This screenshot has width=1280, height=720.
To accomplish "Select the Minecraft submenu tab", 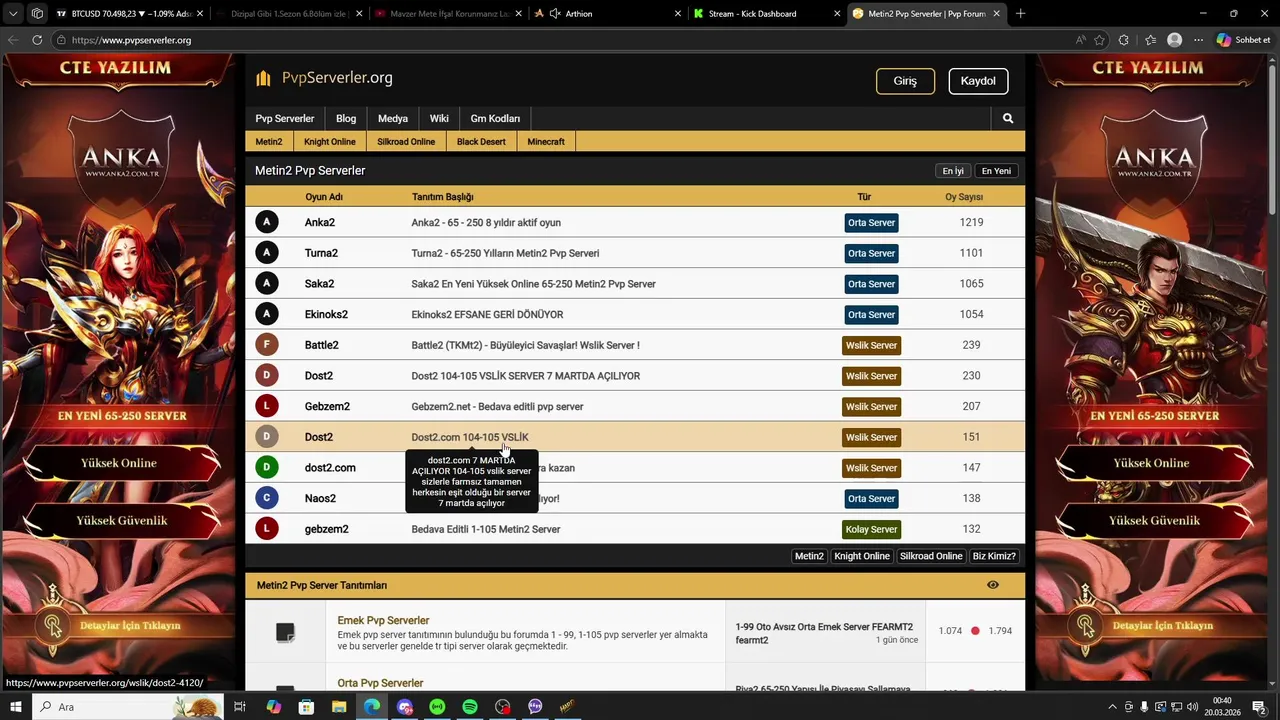I will (x=546, y=142).
